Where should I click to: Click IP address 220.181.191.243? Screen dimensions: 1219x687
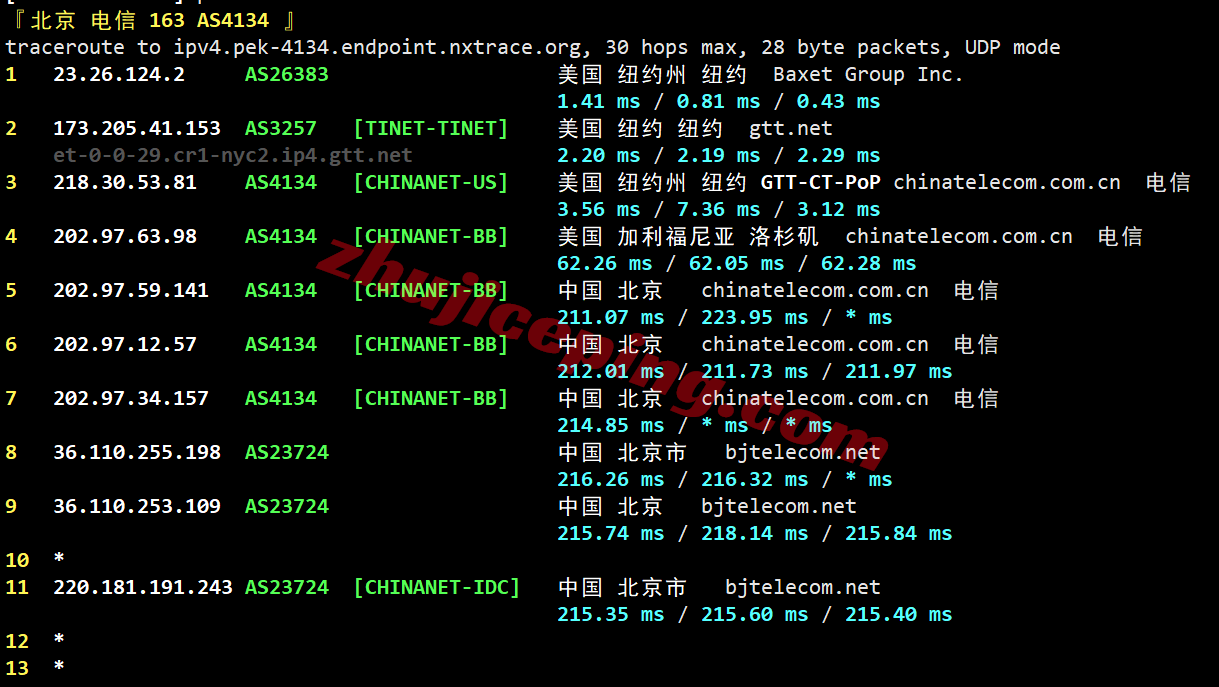click(143, 587)
